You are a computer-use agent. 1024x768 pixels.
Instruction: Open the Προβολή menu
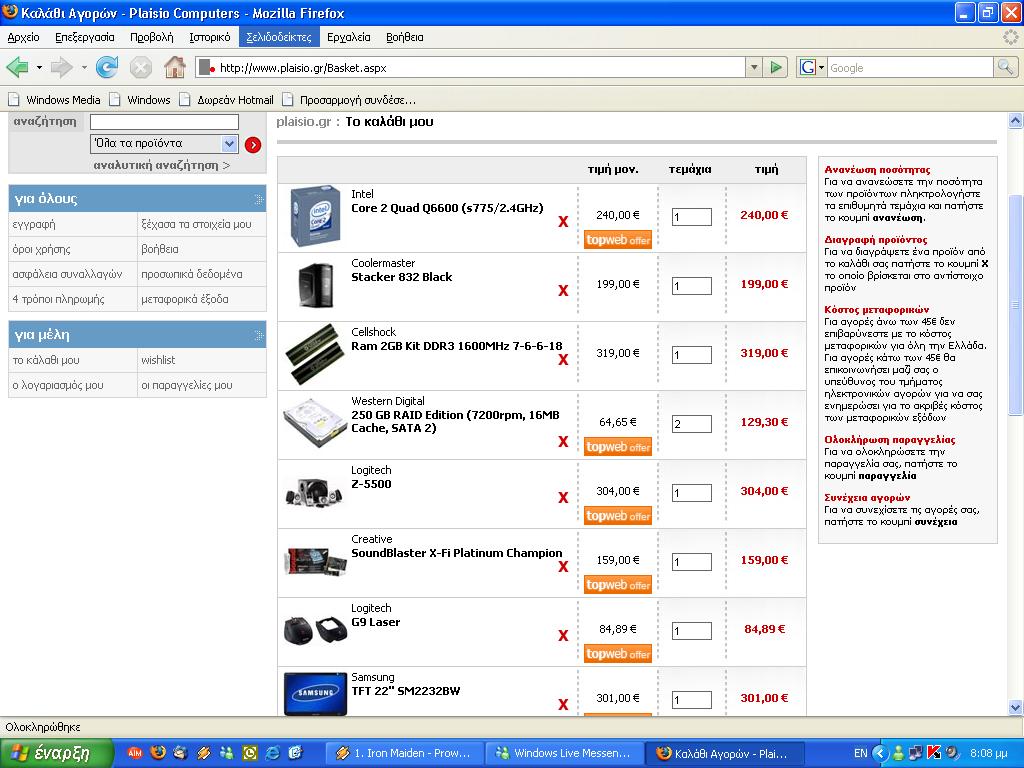coord(152,37)
